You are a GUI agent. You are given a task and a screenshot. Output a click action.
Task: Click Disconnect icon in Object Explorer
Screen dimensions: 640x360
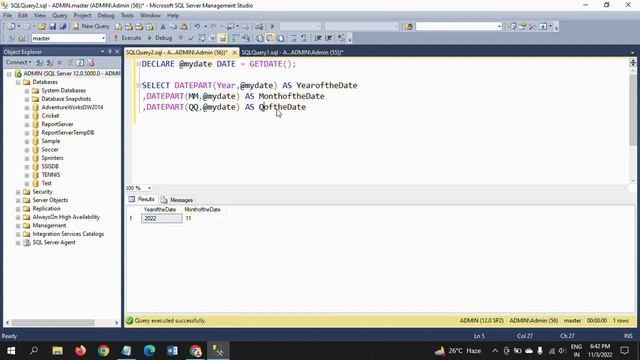49,62
